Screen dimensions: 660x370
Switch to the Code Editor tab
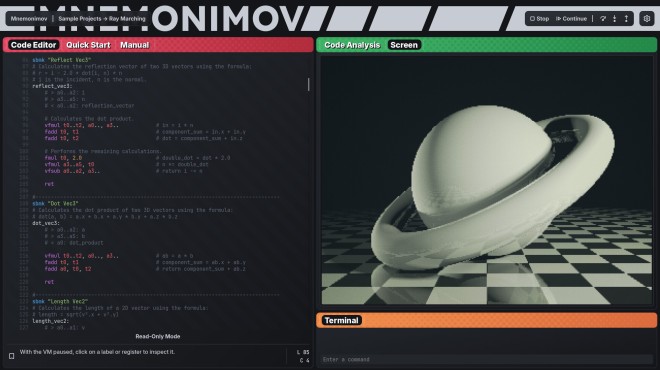coord(33,45)
